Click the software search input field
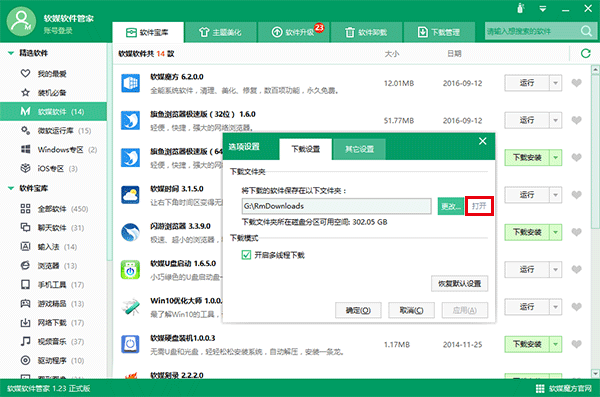 (532, 31)
